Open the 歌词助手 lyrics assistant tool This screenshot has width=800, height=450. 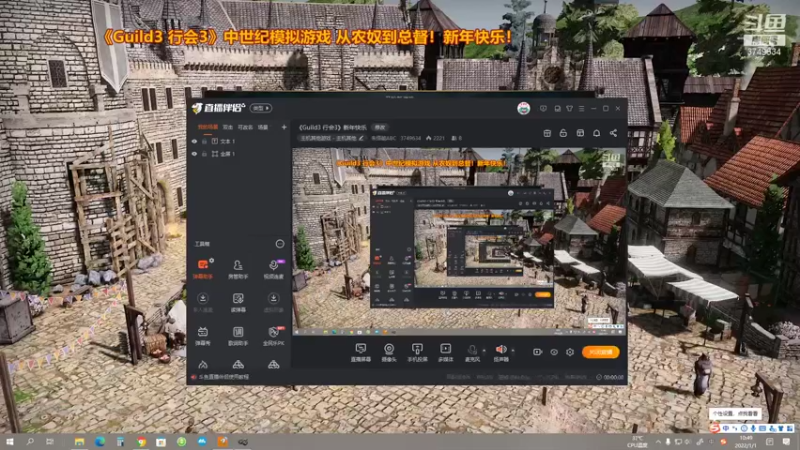238,336
